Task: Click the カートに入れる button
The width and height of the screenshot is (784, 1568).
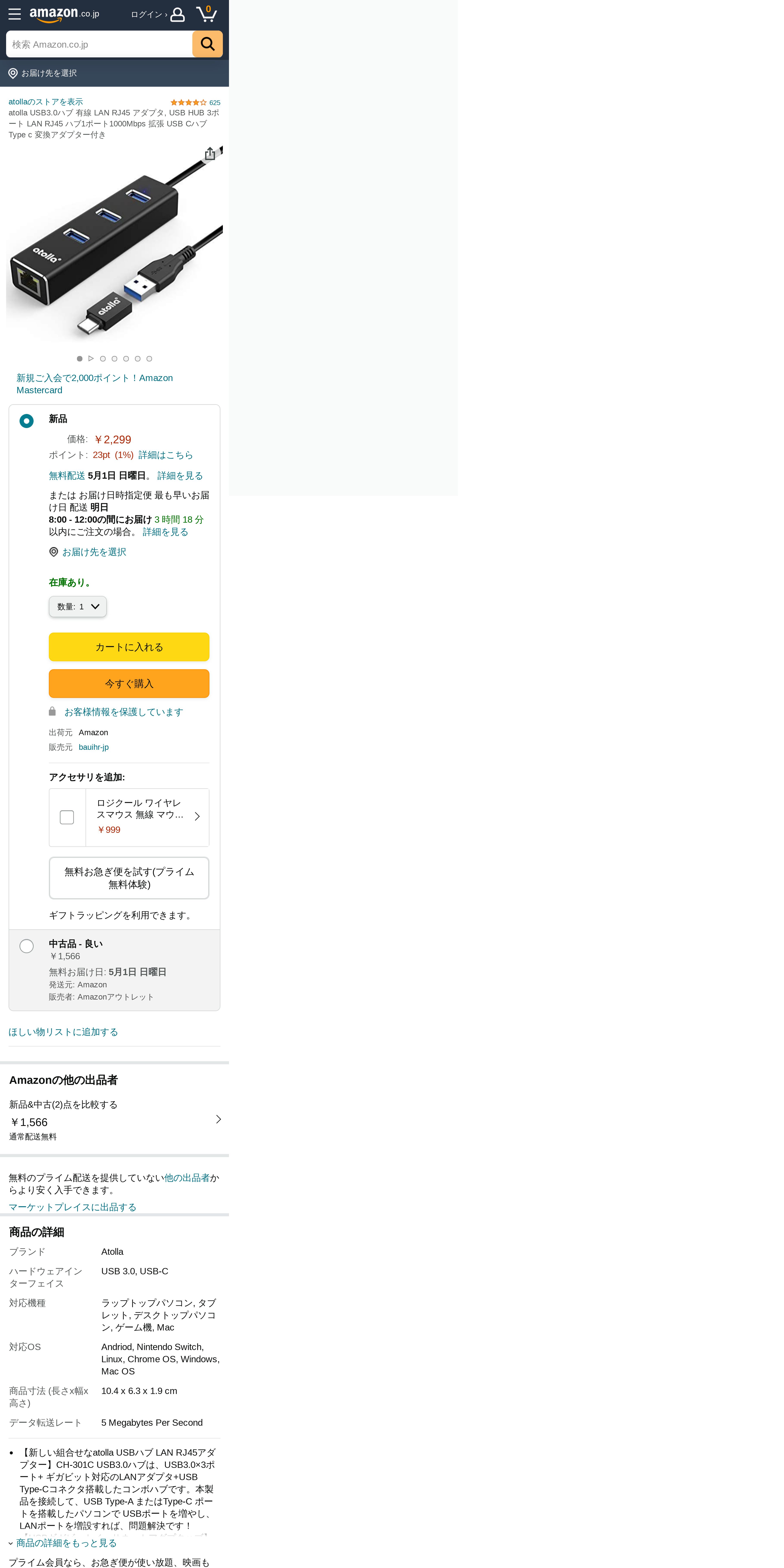Action: click(129, 647)
